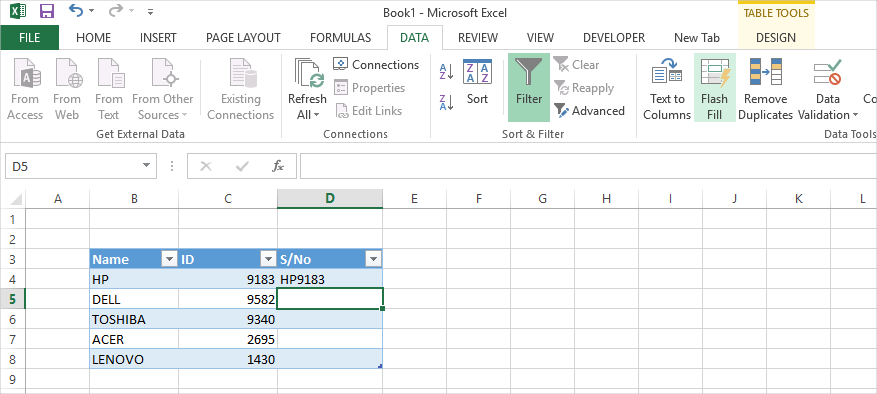Screen dimensions: 877x394
Task: Cancel the formula bar entry
Action: (x=206, y=166)
